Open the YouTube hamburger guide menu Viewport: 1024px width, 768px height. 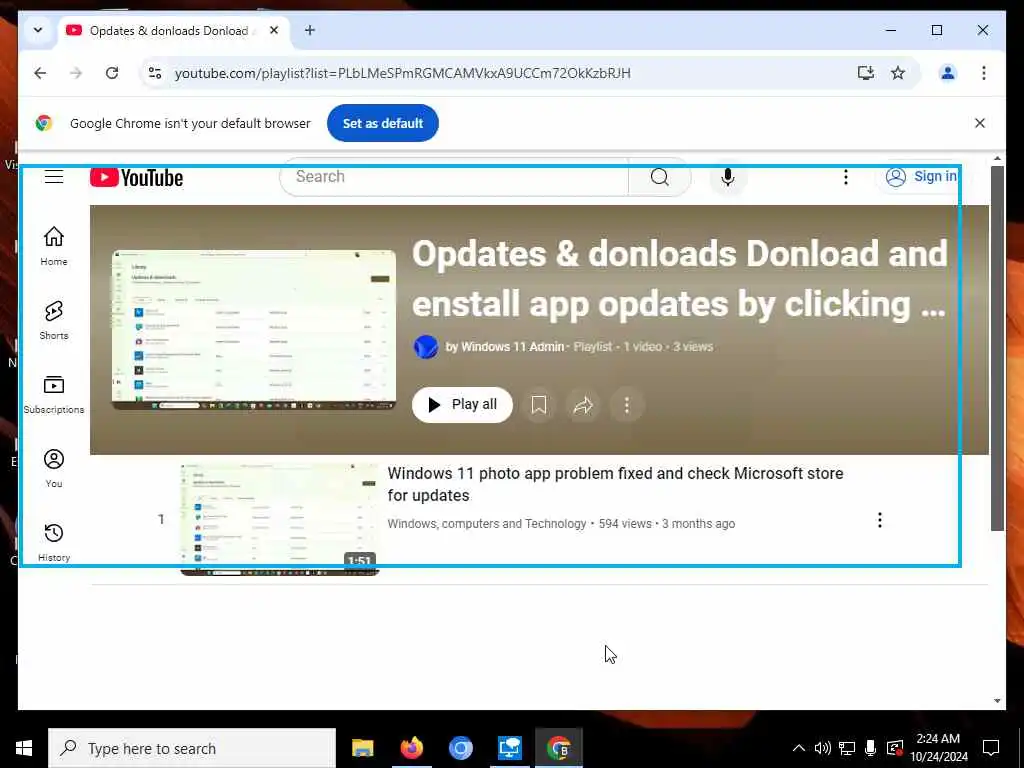pos(54,176)
